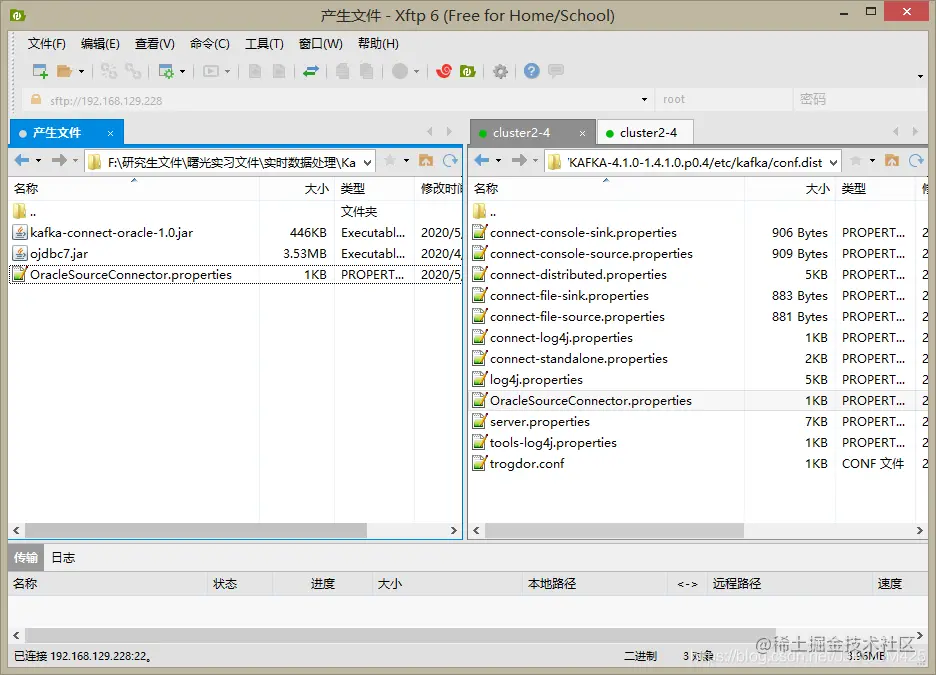Click the local back history dropdown arrow

[x=38, y=161]
